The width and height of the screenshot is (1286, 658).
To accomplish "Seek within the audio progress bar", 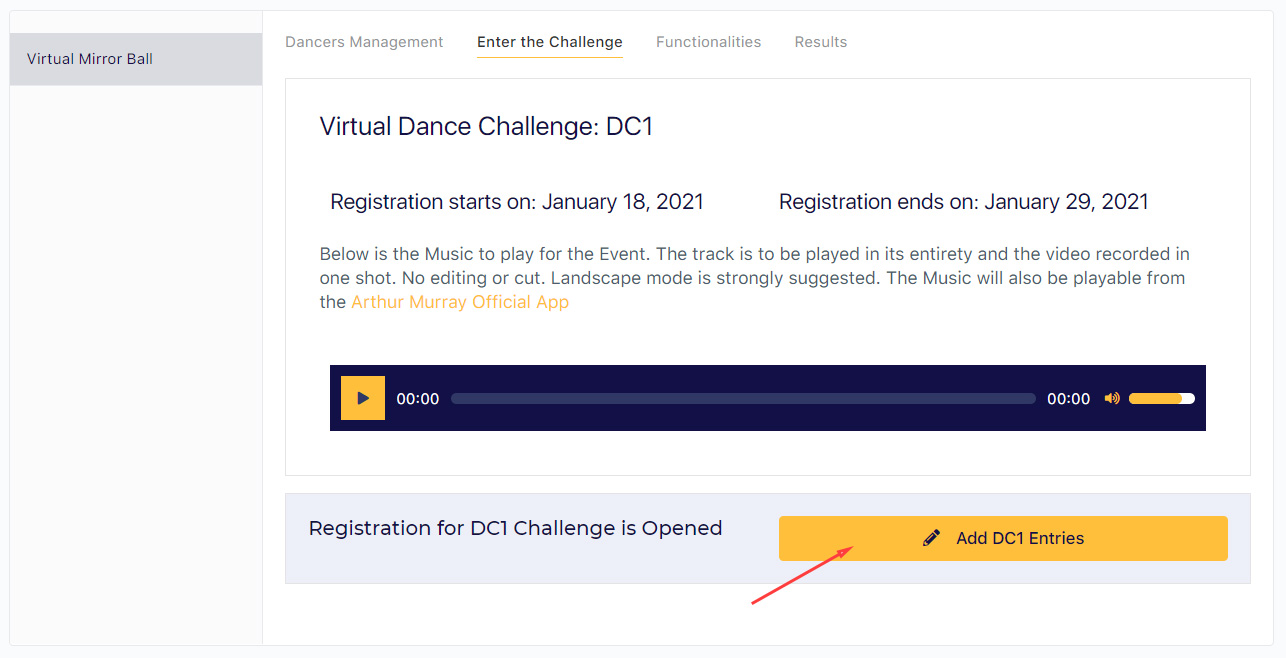I will pos(743,398).
